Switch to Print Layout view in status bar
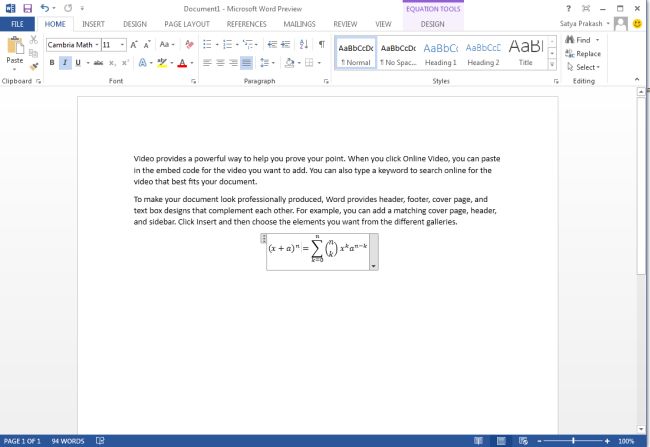This screenshot has height=447, width=650. point(501,441)
